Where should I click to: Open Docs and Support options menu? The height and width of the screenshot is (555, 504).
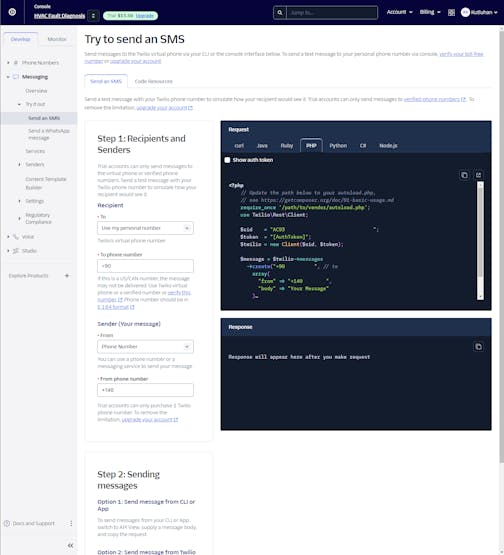click(71, 523)
